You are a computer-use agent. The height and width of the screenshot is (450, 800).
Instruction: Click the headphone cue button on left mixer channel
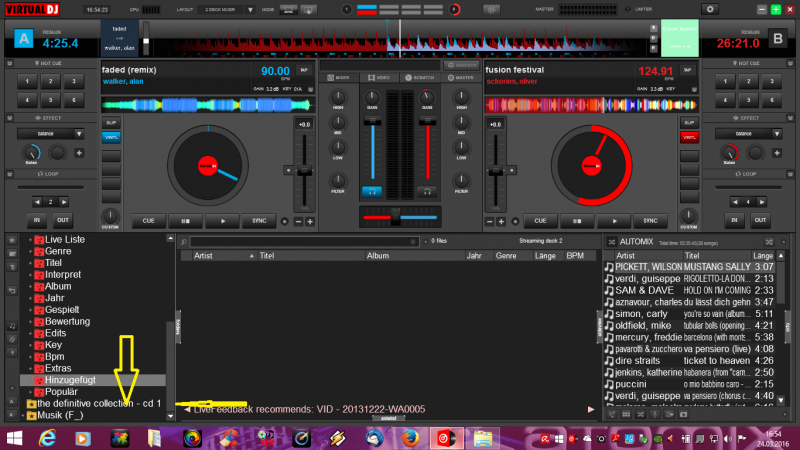coord(372,190)
